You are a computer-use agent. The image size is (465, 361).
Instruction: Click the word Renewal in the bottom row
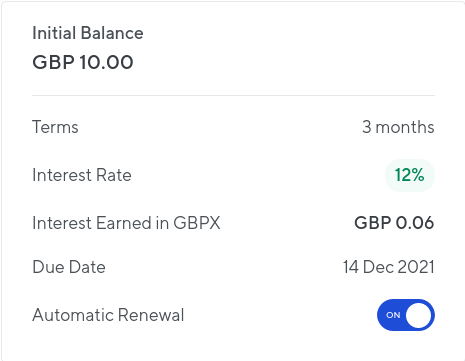[151, 315]
